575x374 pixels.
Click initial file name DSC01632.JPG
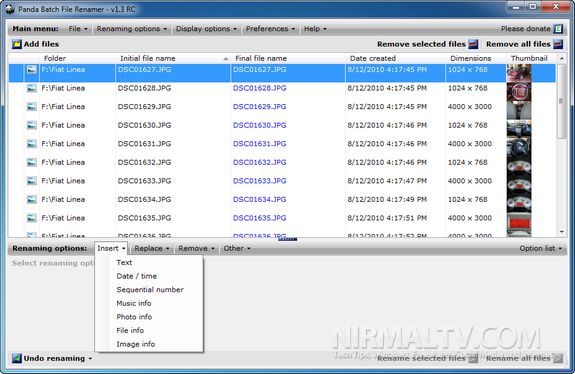pos(144,162)
